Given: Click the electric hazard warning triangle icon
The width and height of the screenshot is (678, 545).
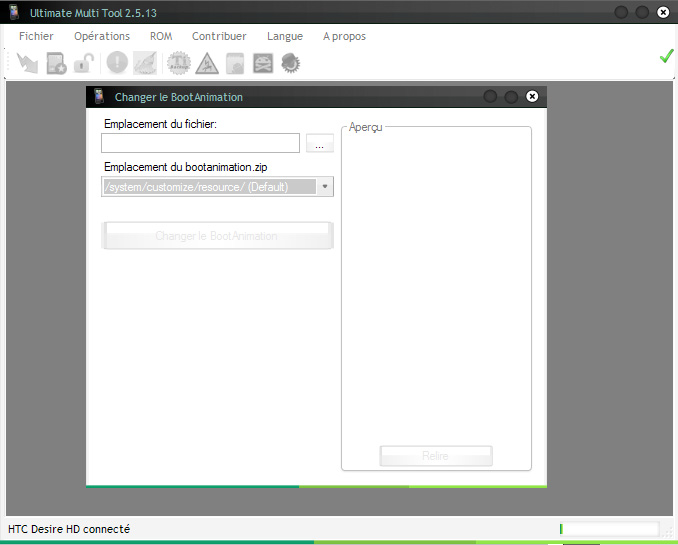Looking at the screenshot, I should 207,63.
